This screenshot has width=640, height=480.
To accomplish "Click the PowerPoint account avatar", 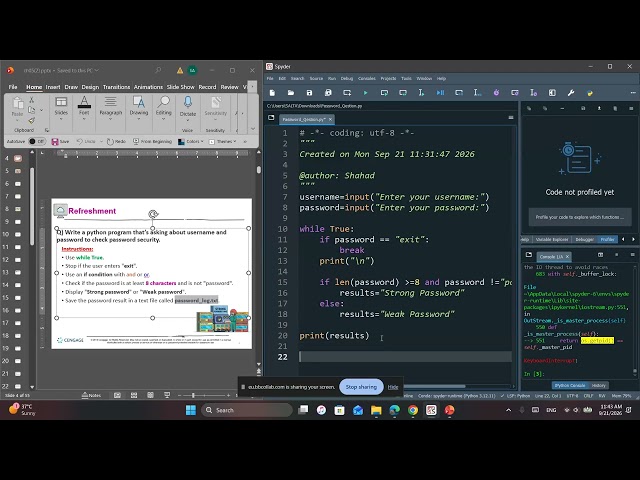I will (192, 71).
